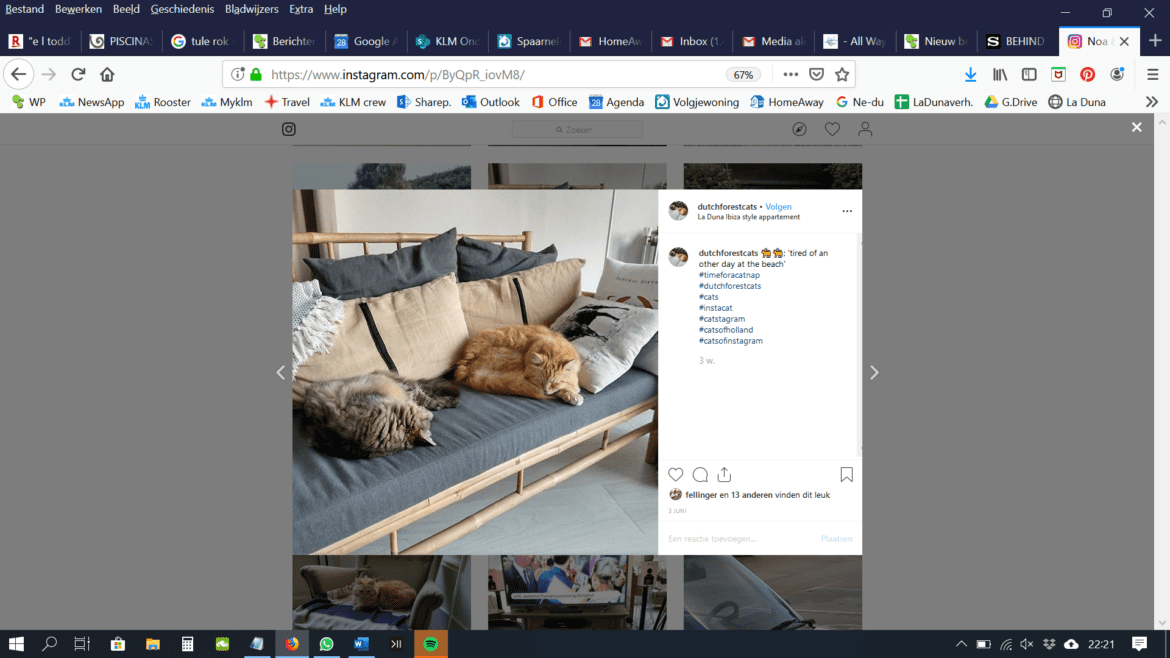This screenshot has width=1170, height=658.
Task: Open page actions three-dot menu in address bar
Action: 791,75
